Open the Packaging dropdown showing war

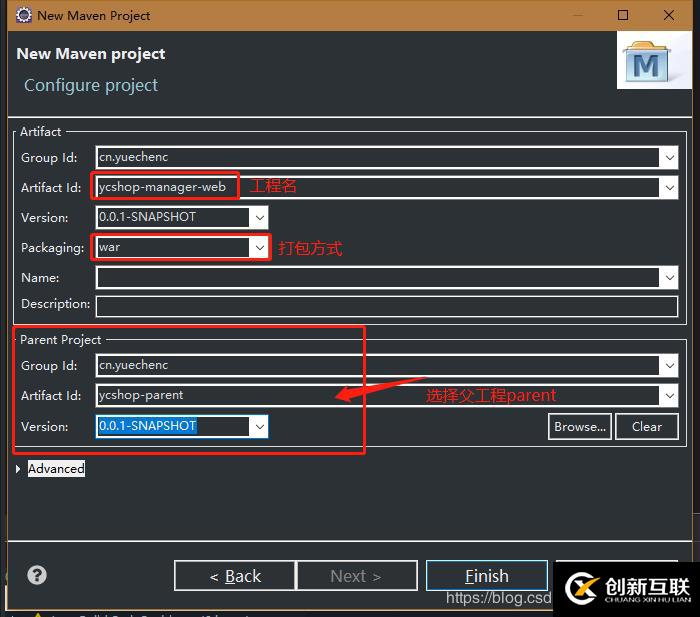259,247
